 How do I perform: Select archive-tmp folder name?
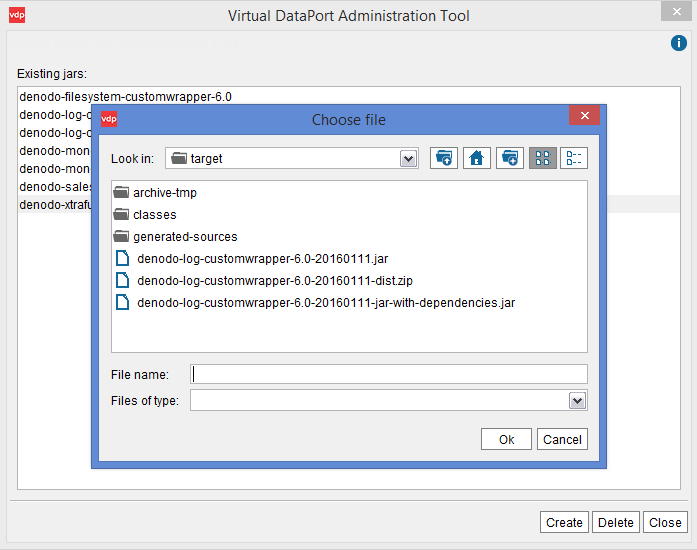[x=165, y=193]
